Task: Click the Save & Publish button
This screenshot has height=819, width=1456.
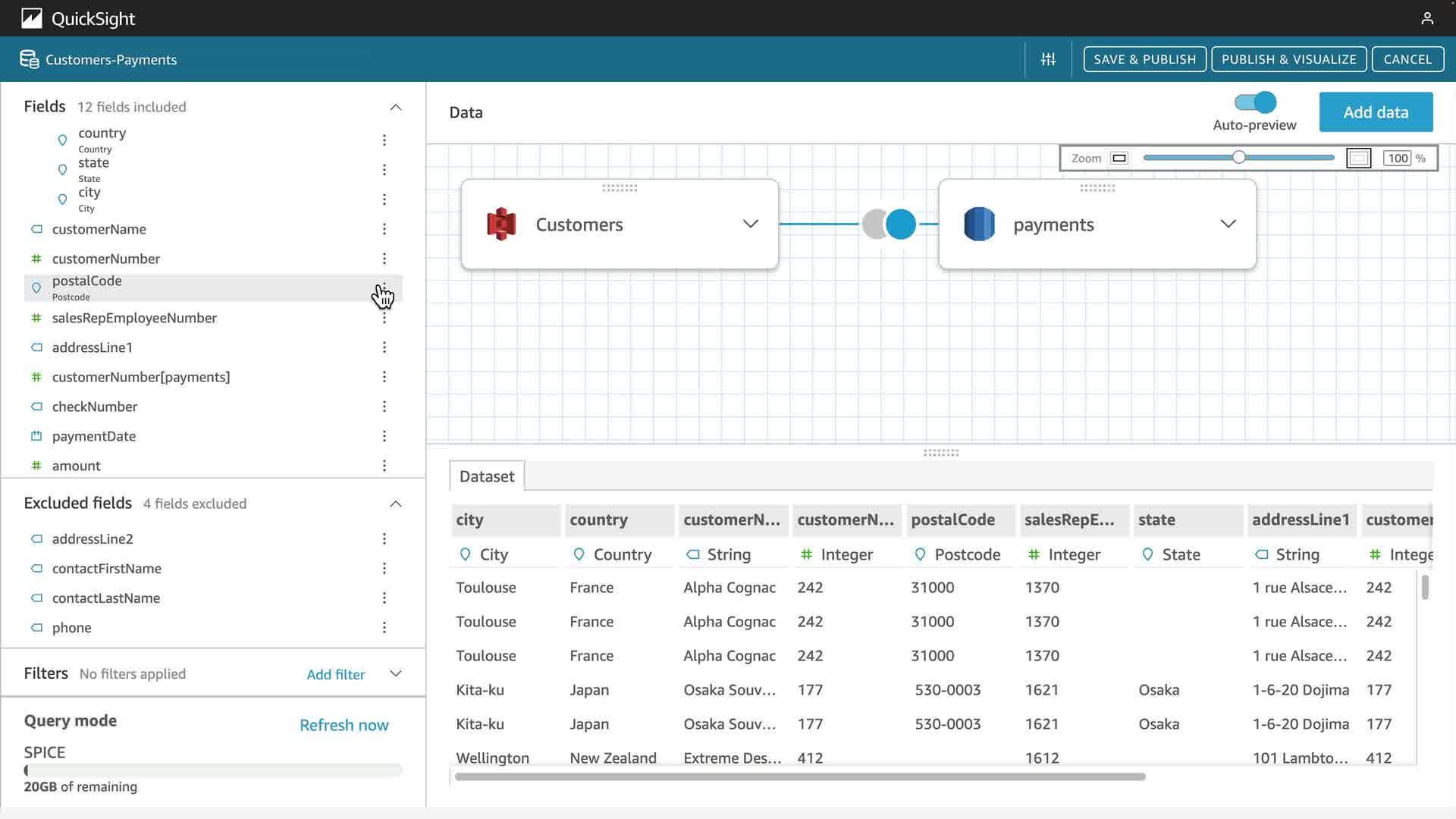Action: pyautogui.click(x=1144, y=59)
